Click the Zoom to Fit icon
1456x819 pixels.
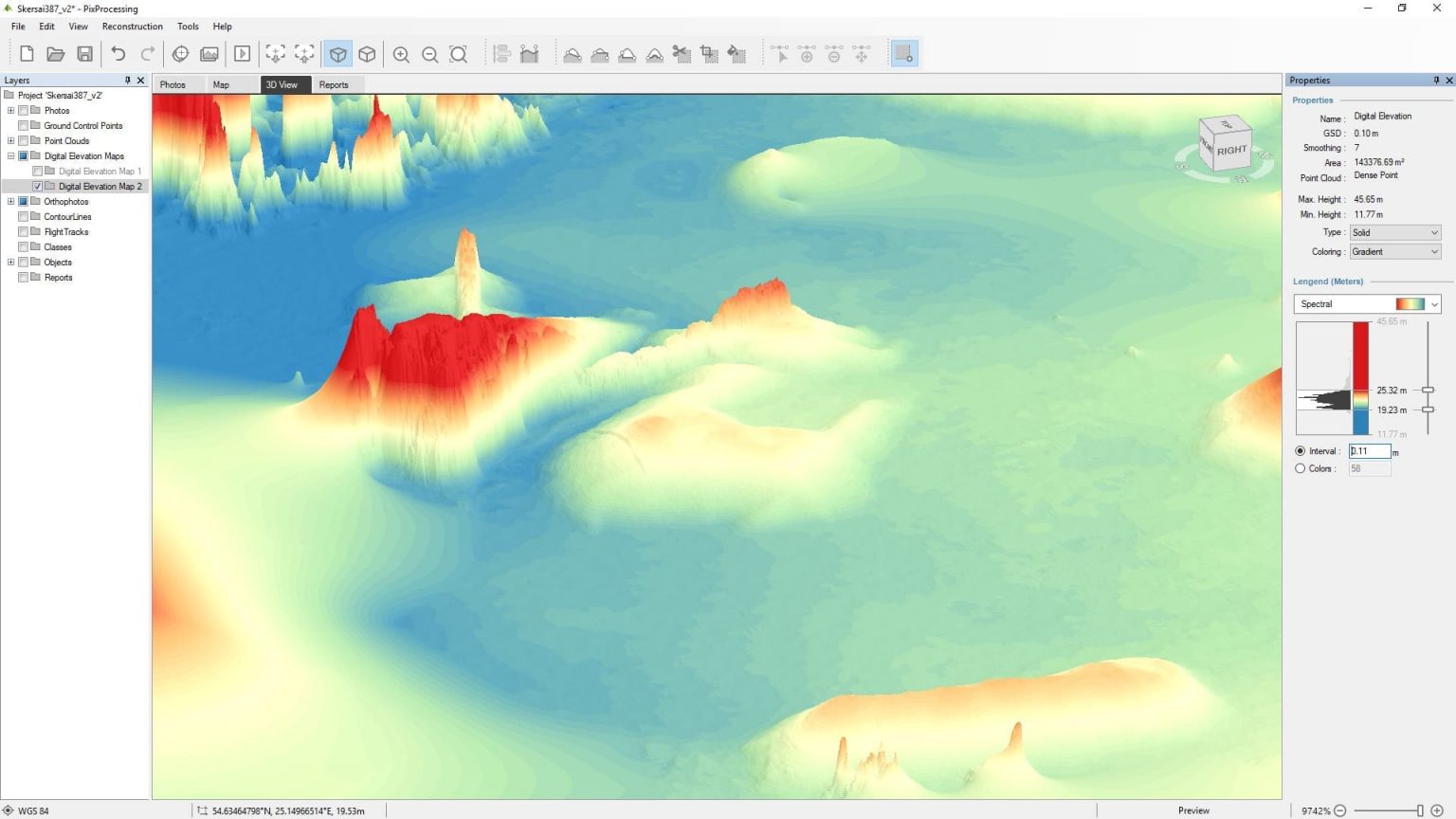click(459, 54)
